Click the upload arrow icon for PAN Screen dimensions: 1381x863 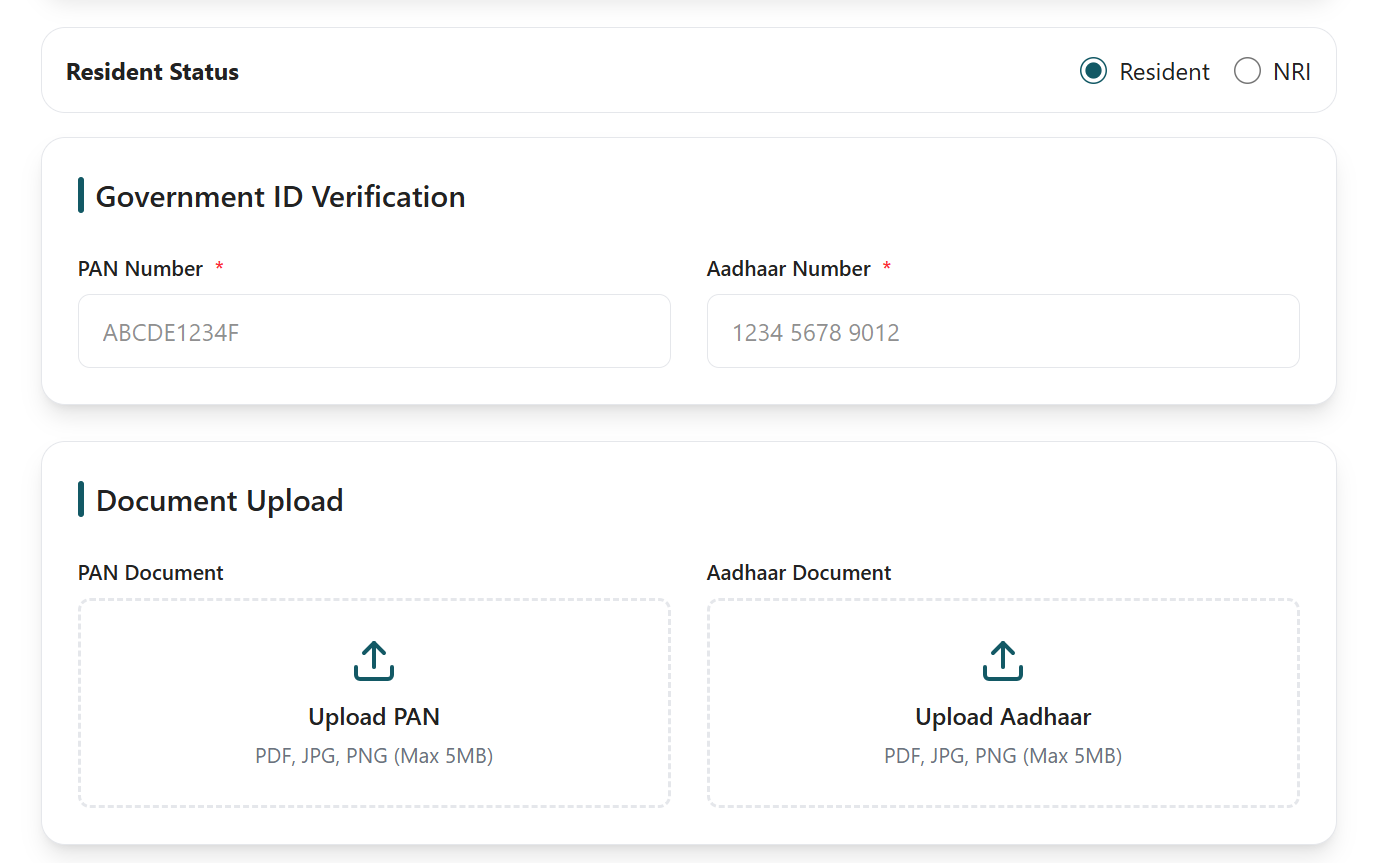373,660
